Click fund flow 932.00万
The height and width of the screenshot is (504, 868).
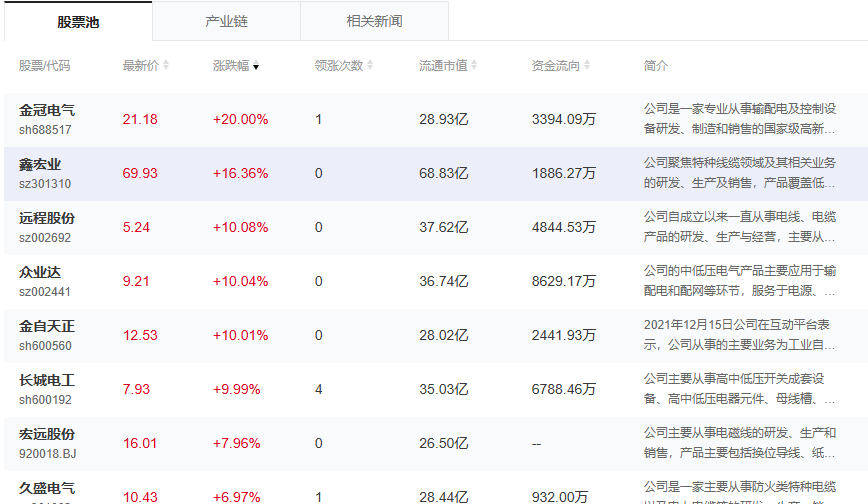click(560, 497)
